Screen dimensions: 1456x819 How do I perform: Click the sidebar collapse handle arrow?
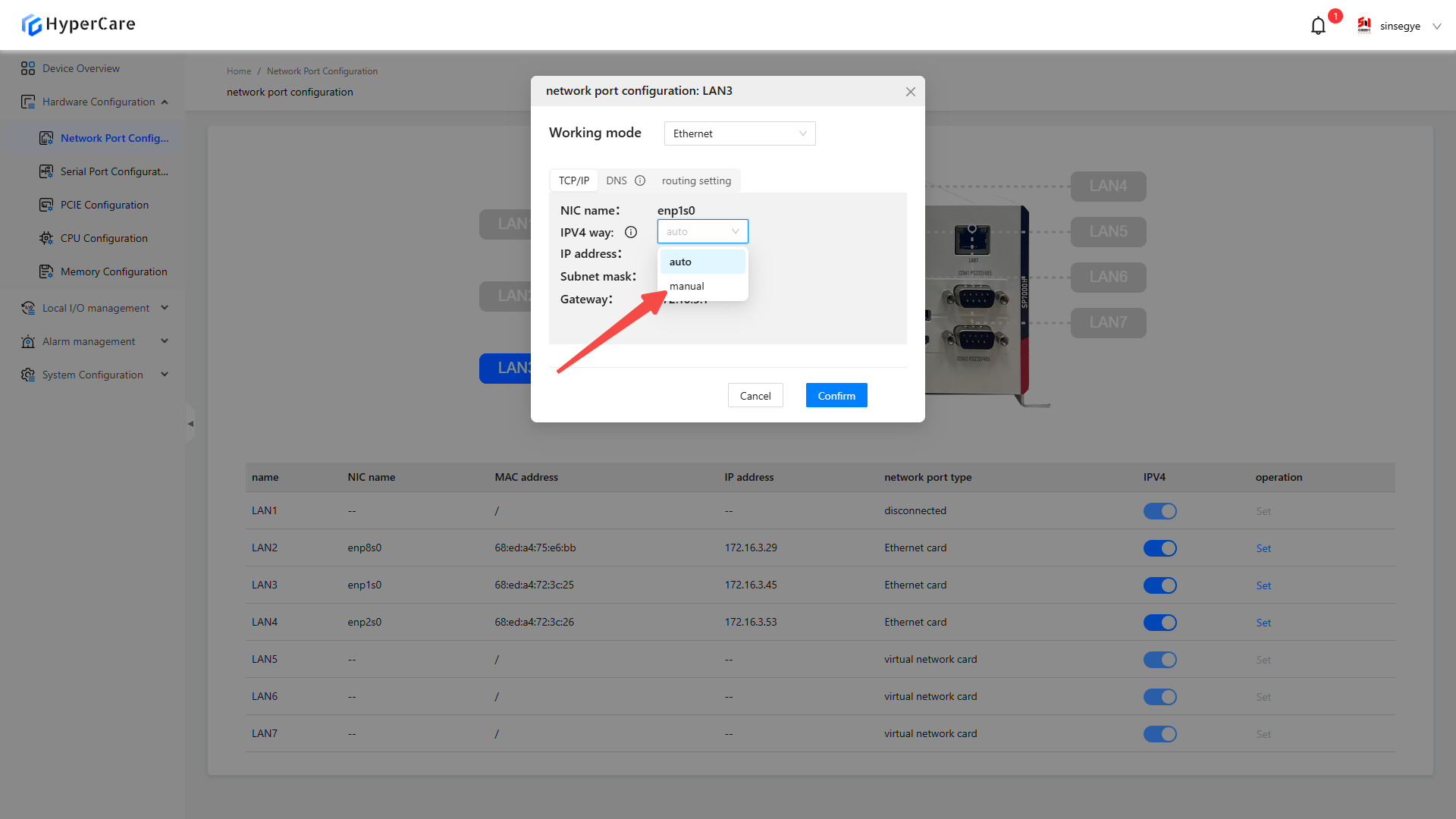point(190,424)
